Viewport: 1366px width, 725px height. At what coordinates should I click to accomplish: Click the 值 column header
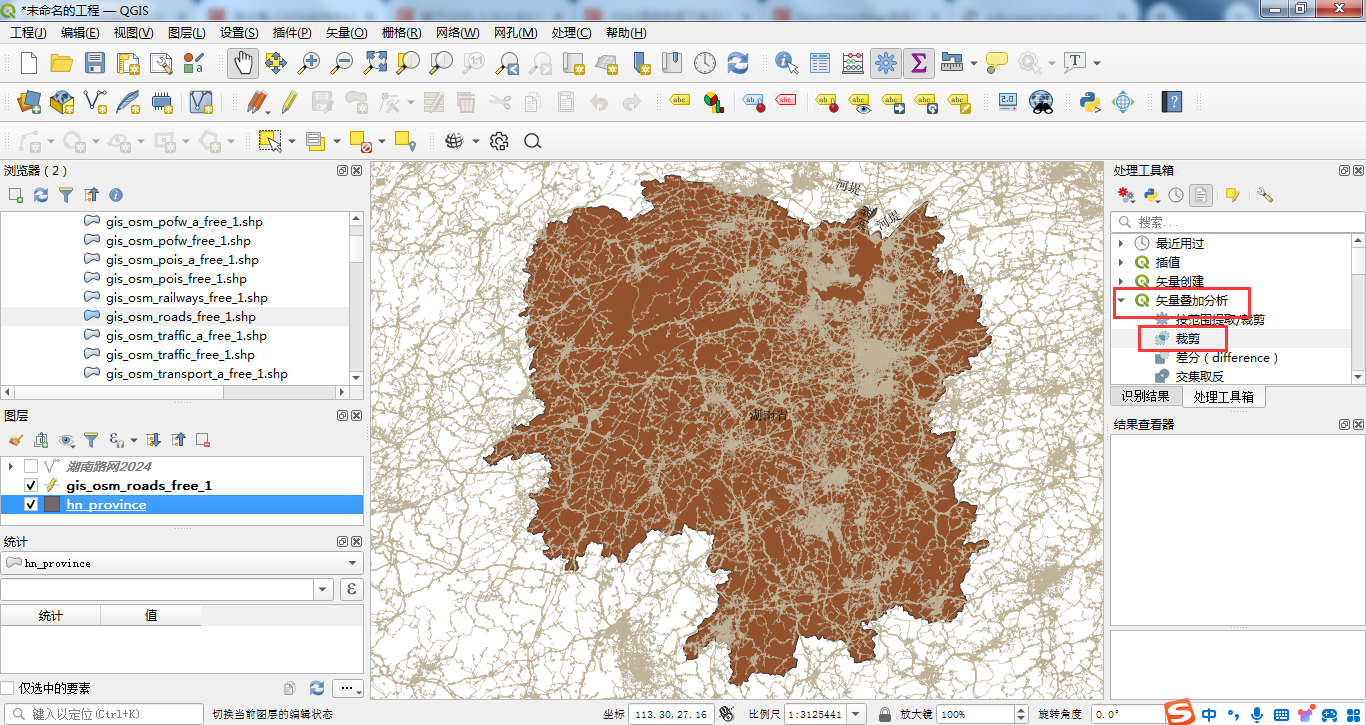[151, 615]
